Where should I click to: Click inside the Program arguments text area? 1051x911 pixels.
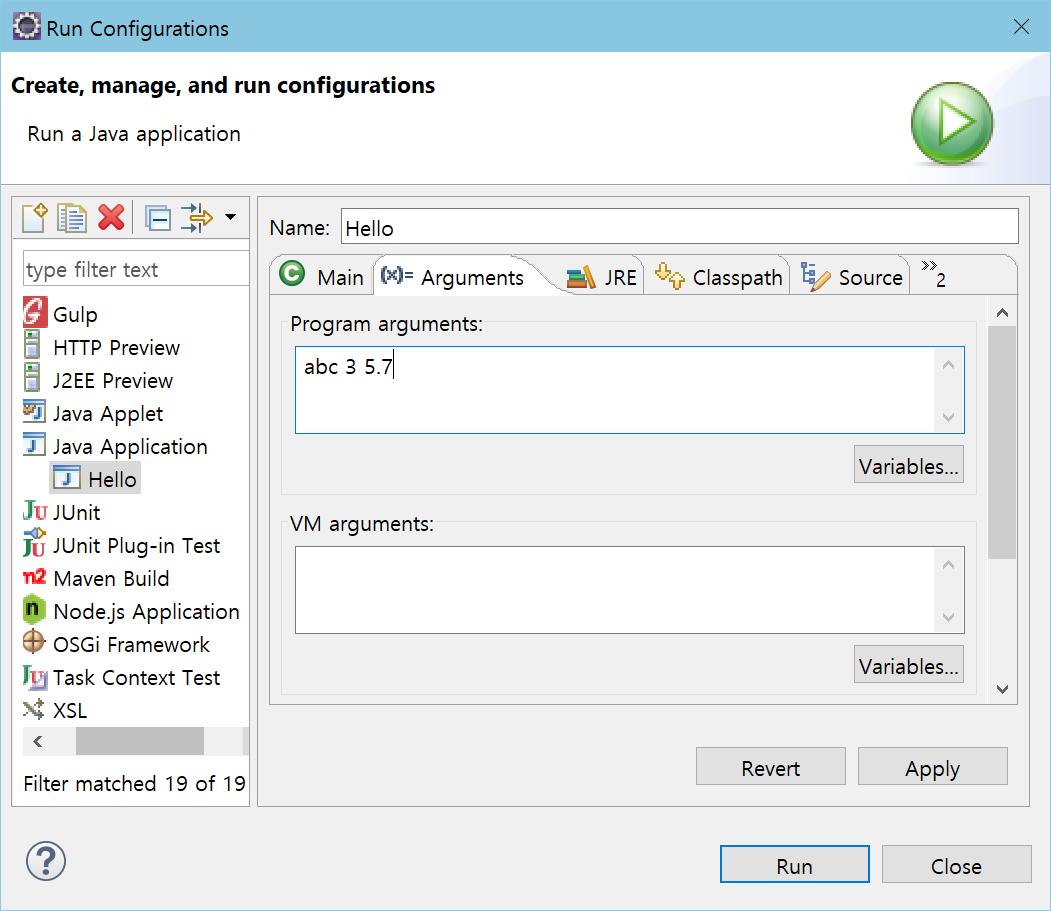629,389
